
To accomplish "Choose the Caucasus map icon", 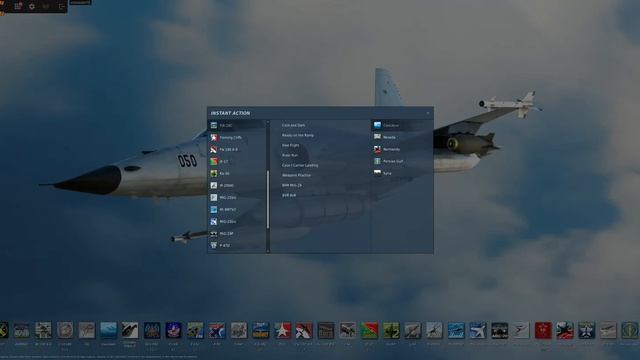I will 377,125.
